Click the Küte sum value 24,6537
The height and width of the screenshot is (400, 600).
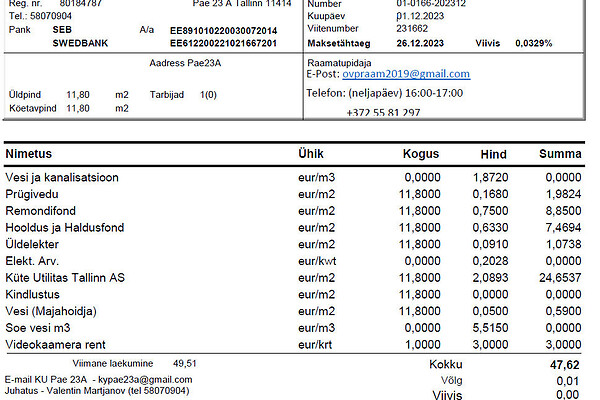(x=559, y=277)
